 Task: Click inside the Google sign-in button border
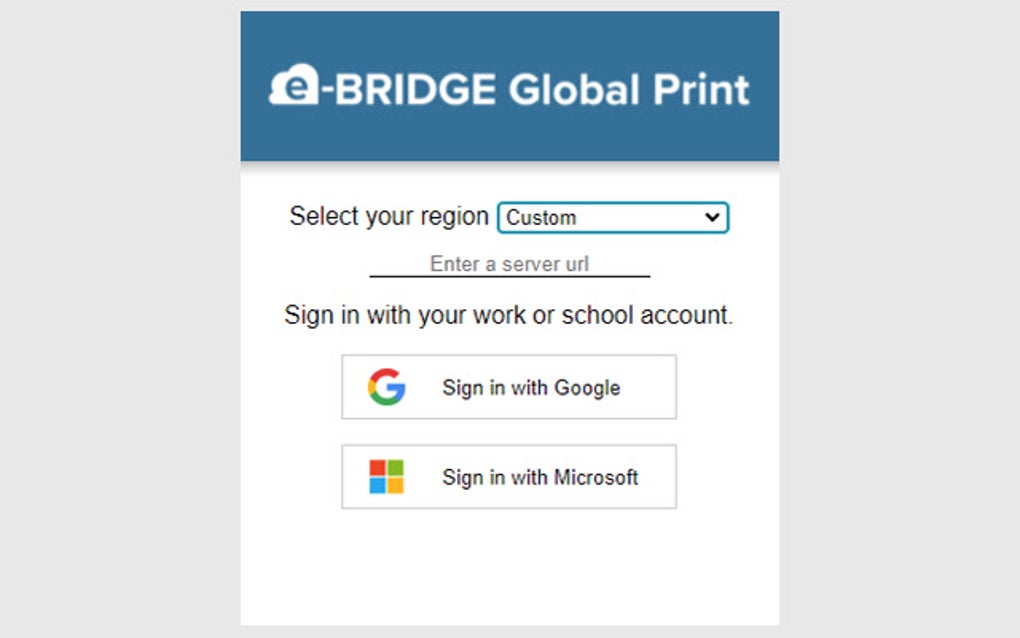(509, 387)
